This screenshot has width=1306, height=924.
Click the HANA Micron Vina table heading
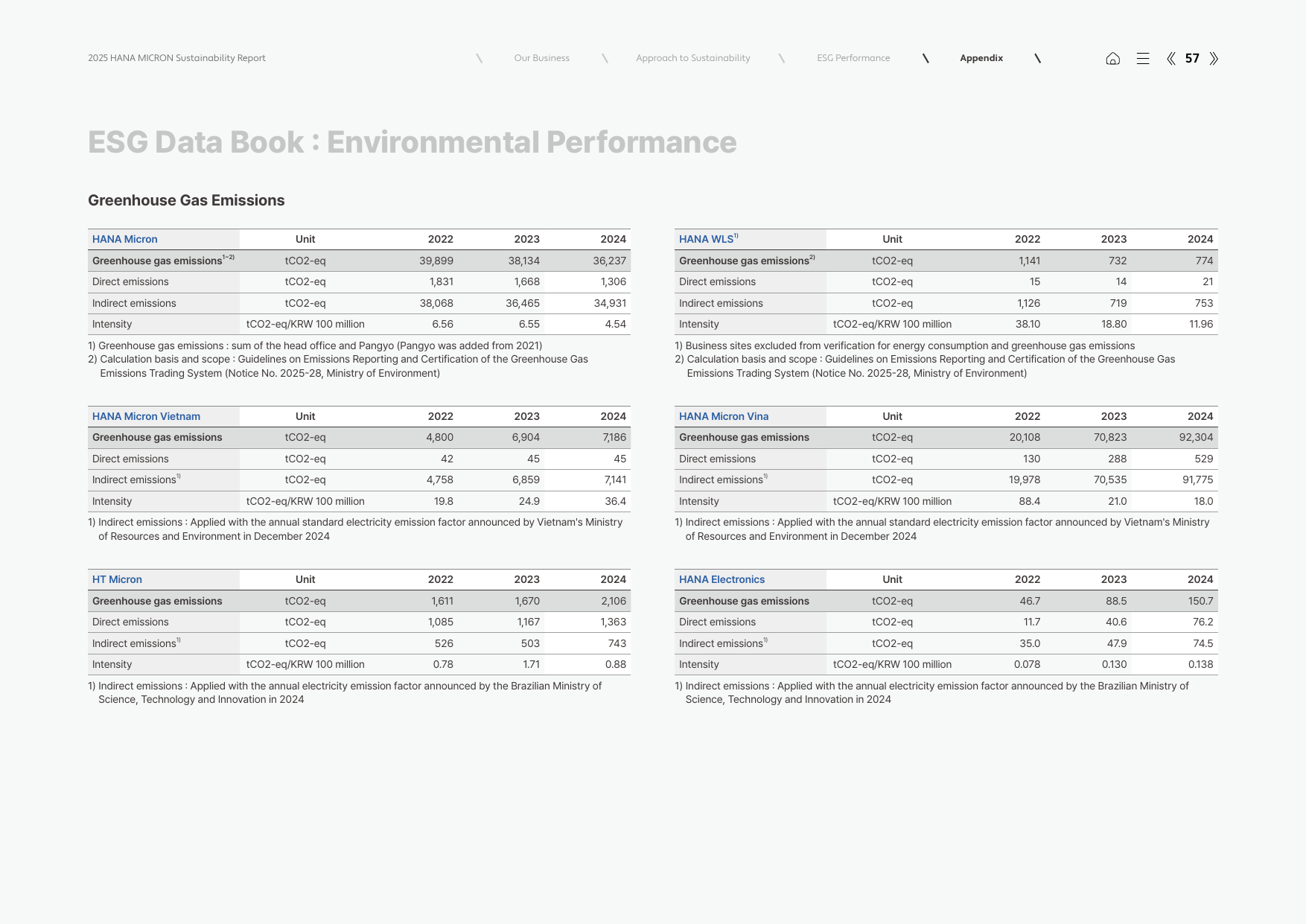click(724, 416)
